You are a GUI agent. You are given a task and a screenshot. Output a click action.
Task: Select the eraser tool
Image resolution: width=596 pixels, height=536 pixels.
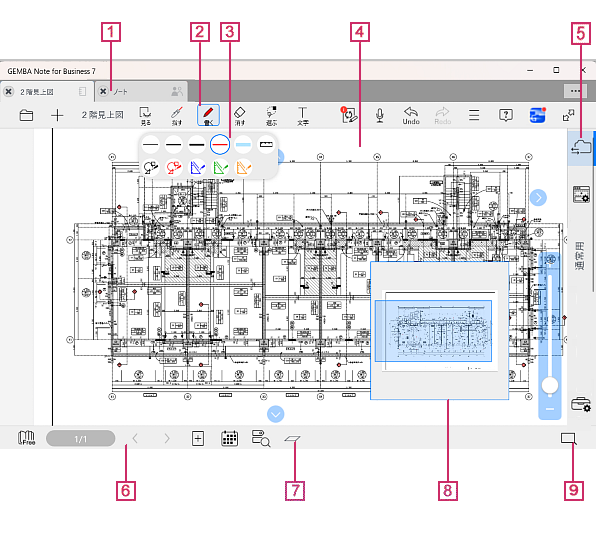point(239,115)
